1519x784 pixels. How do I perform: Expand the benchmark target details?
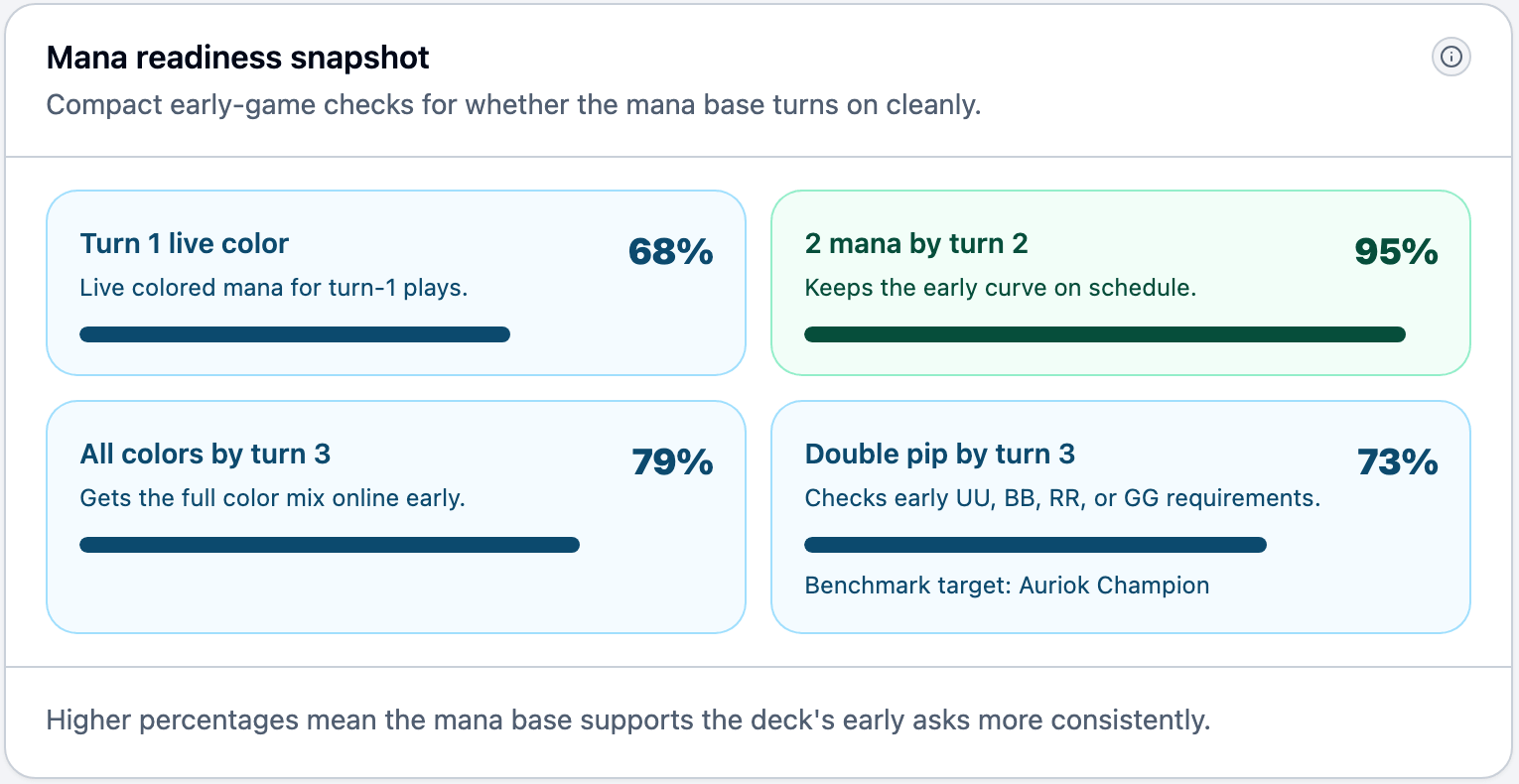click(1007, 586)
